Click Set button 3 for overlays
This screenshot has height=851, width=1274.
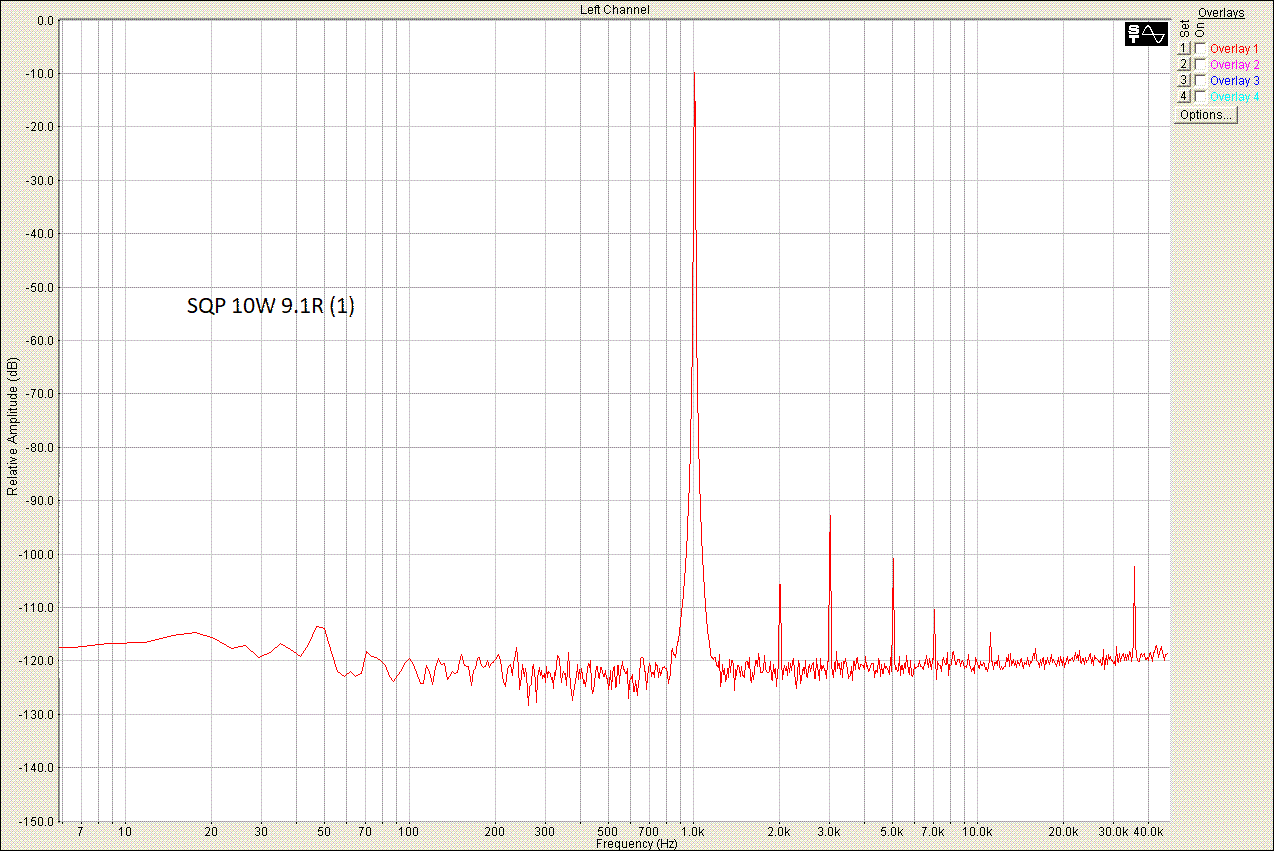click(x=1184, y=80)
